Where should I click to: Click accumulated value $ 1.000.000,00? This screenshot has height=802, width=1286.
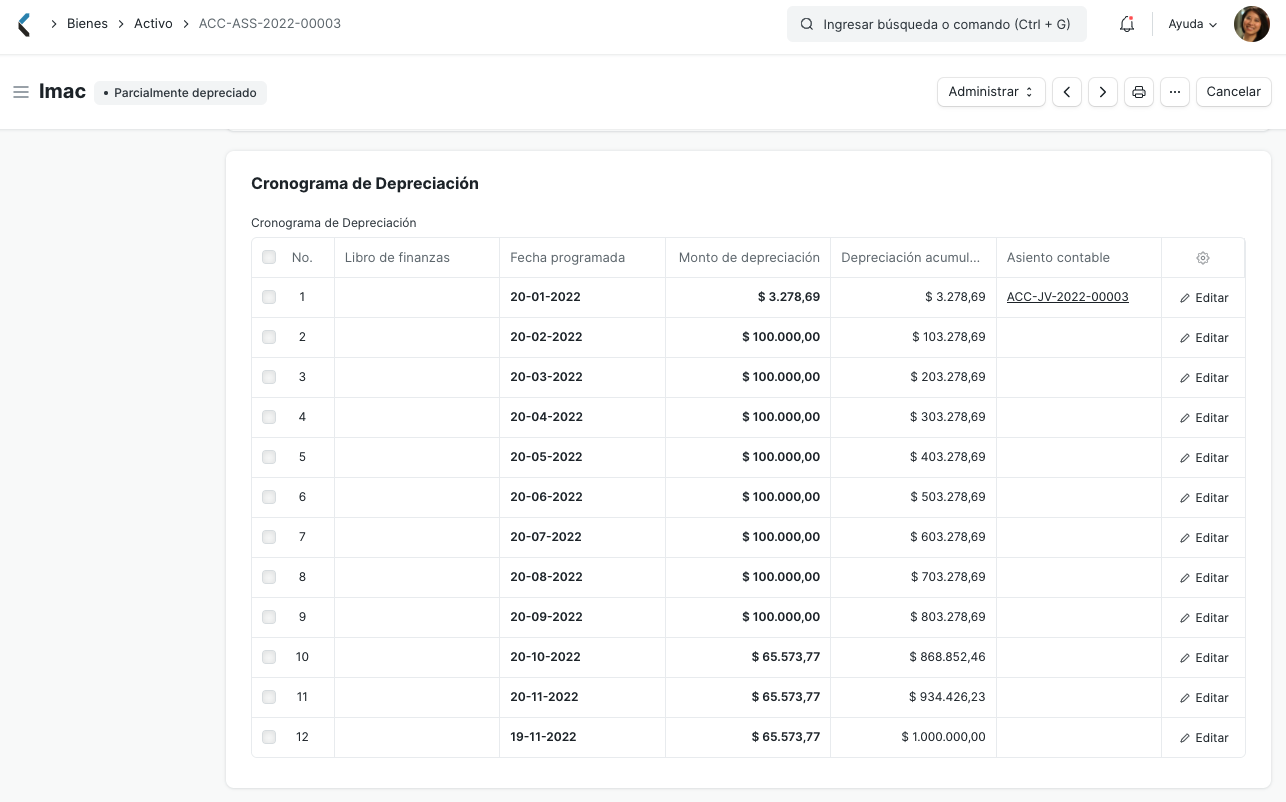click(x=943, y=737)
